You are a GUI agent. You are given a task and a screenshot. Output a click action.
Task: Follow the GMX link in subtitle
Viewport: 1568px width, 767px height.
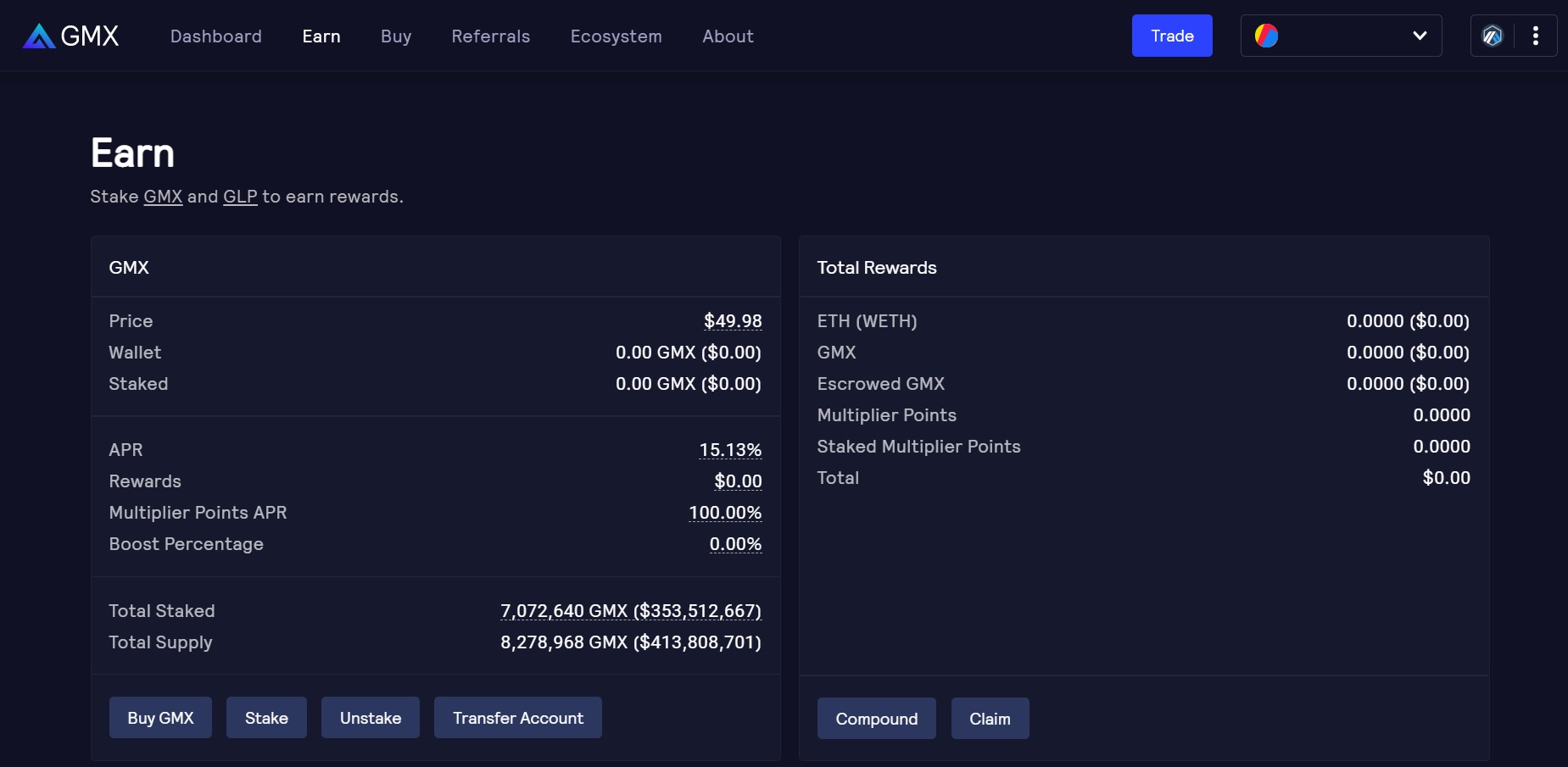tap(163, 197)
